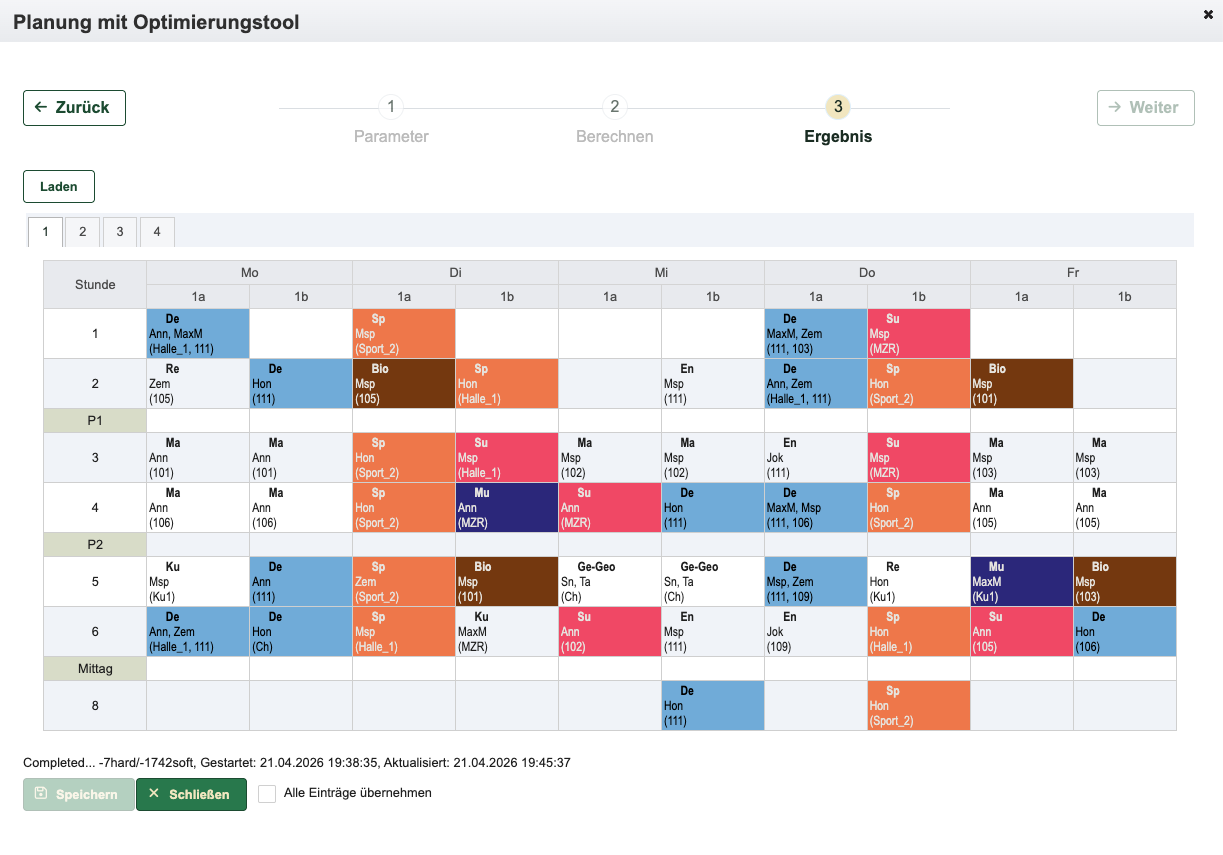Click the Zurück back button
This screenshot has height=855, width=1223.
(x=74, y=108)
